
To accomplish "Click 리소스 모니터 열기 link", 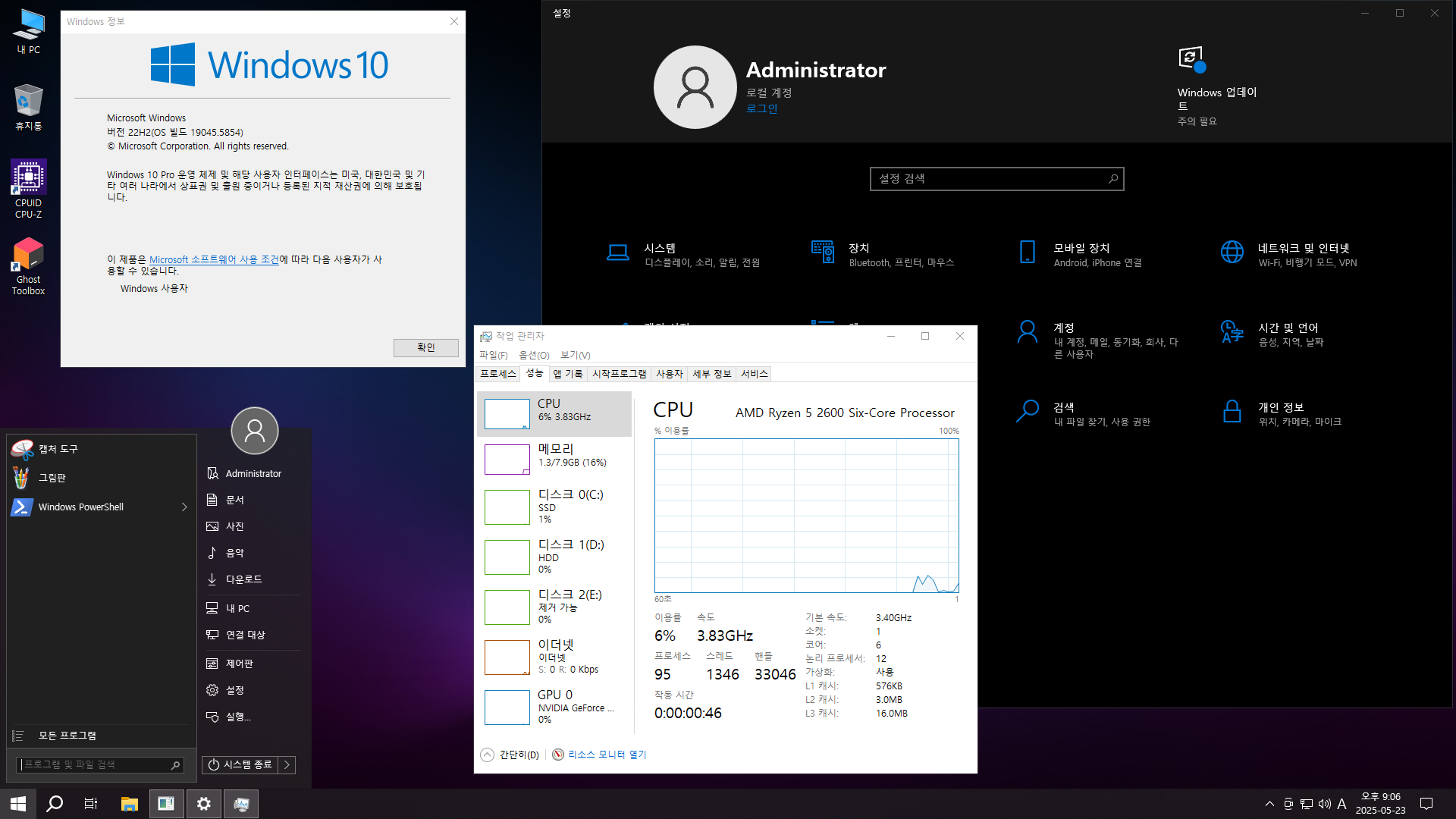I will tap(607, 755).
